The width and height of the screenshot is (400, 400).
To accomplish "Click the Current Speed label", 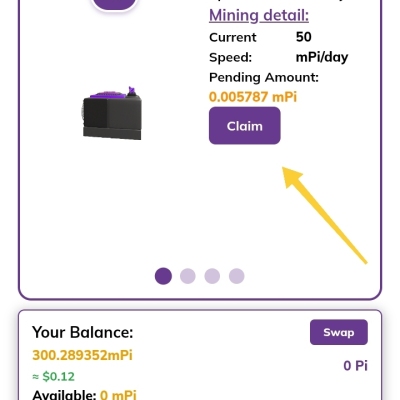I will click(x=233, y=47).
